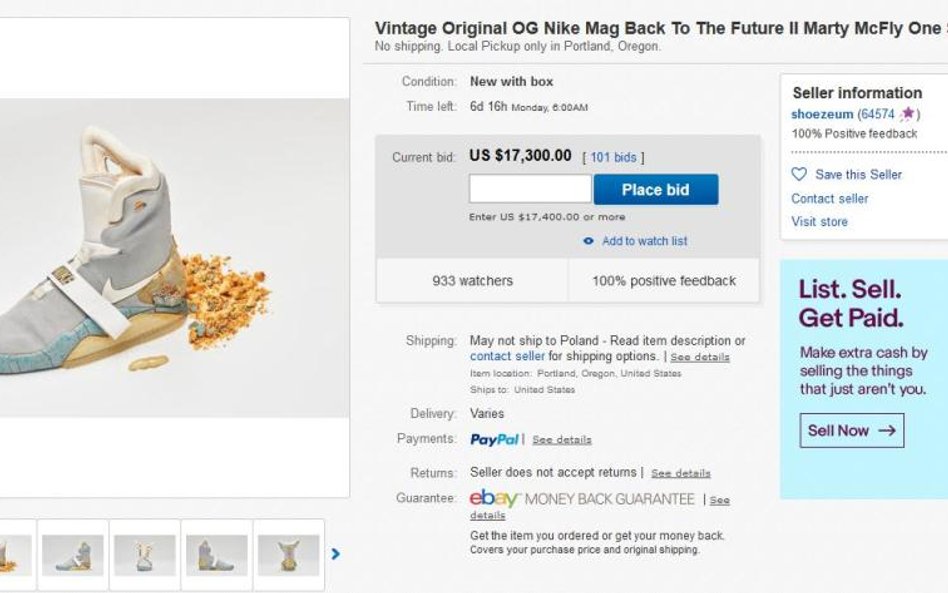The width and height of the screenshot is (948, 593).
Task: Select the middle image thumbnail
Action: [145, 554]
